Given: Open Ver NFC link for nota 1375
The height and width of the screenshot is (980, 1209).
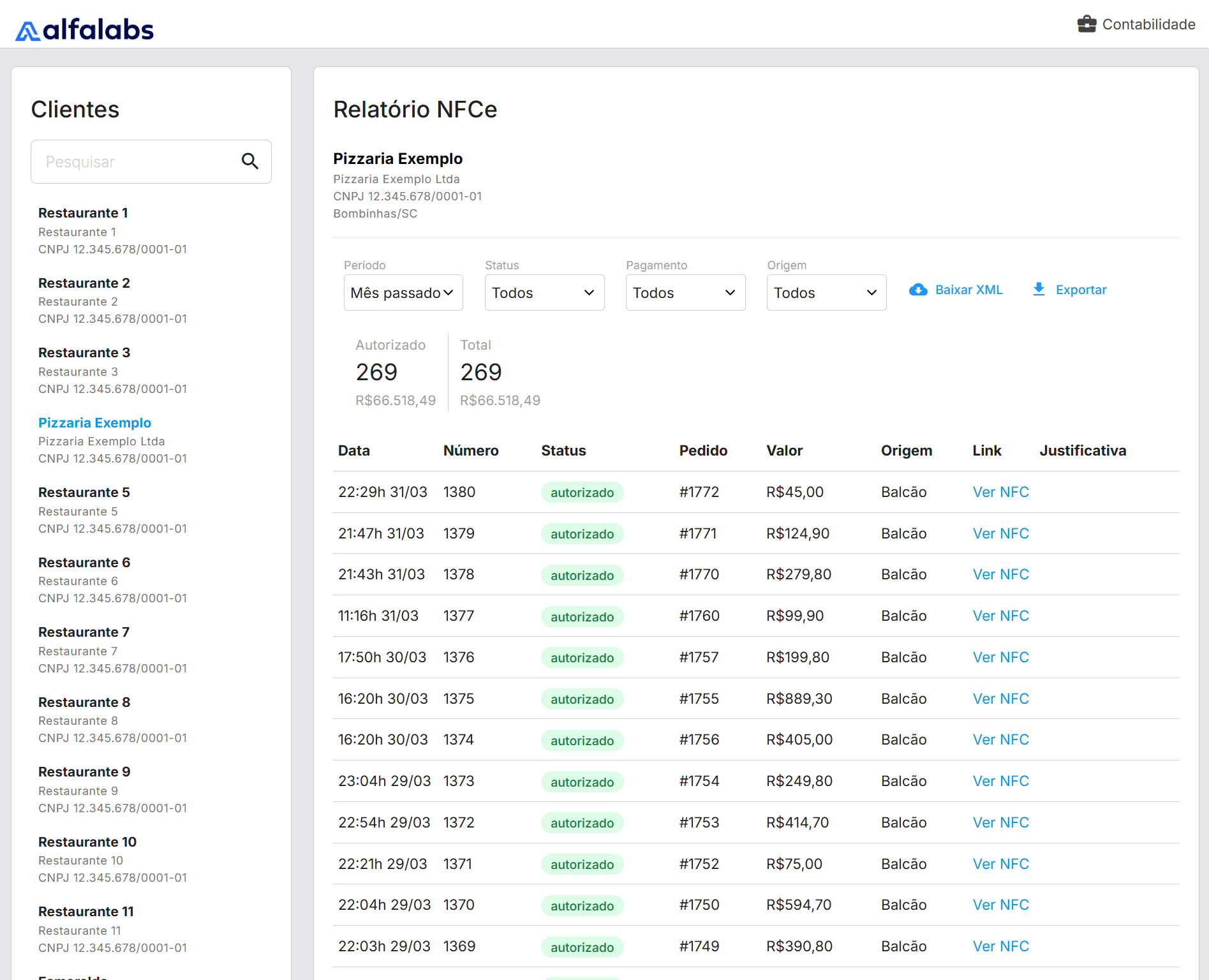Looking at the screenshot, I should pos(1000,699).
